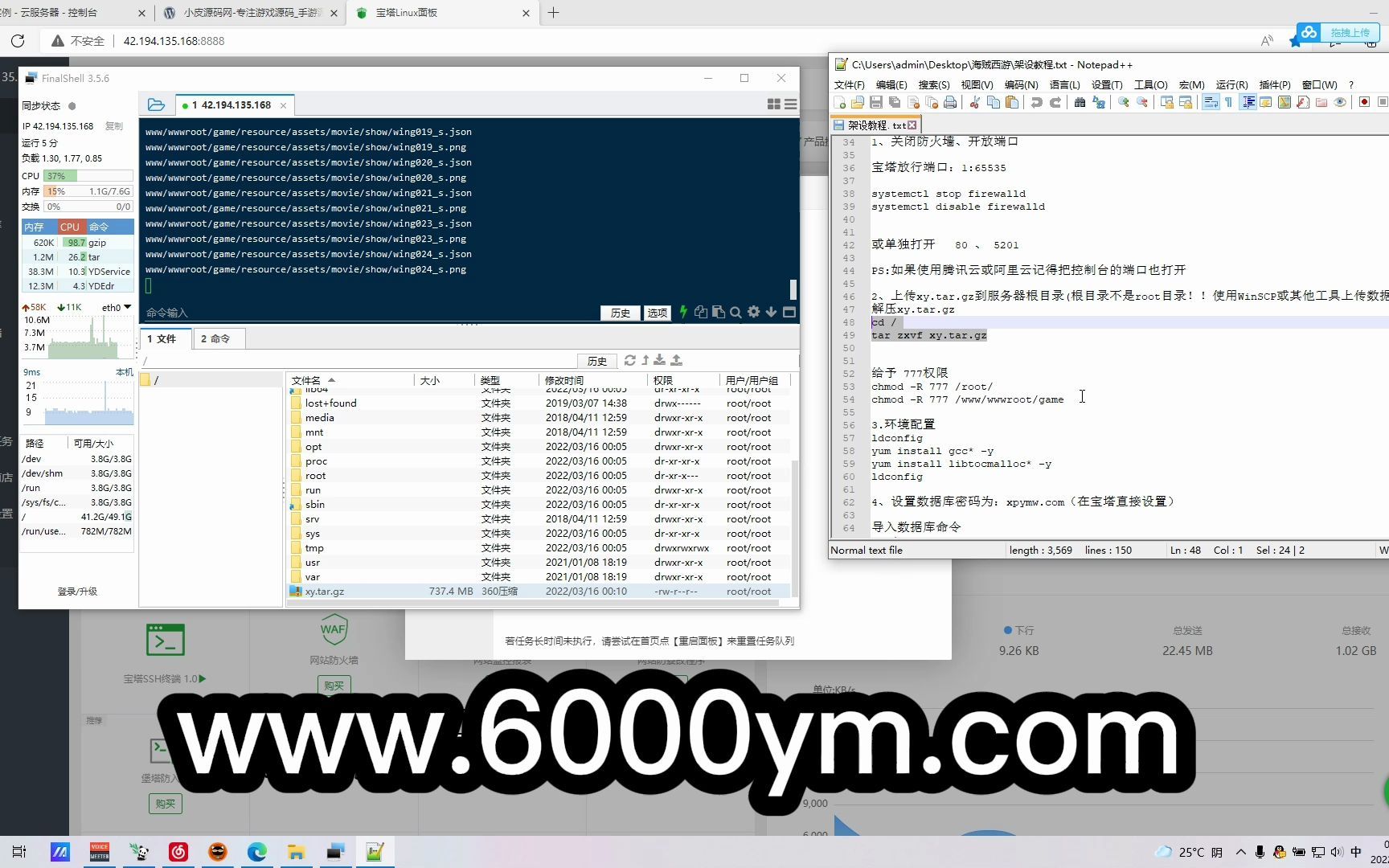Open new browser tab with plus button
The image size is (1389, 868).
click(553, 13)
